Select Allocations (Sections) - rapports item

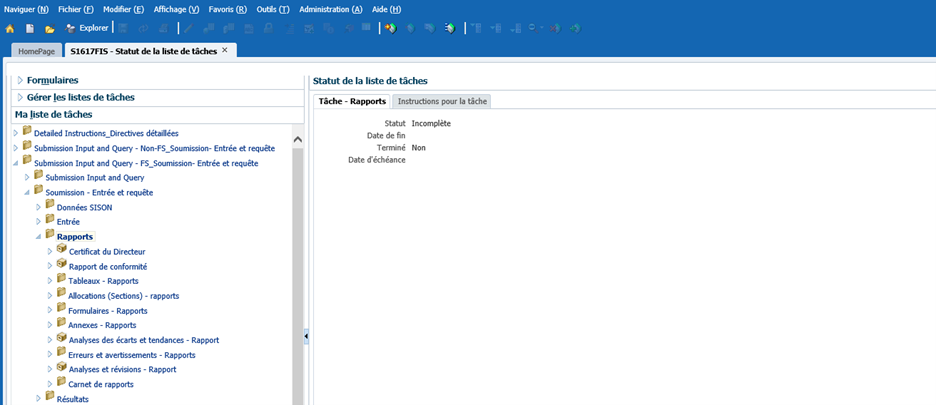tap(124, 296)
